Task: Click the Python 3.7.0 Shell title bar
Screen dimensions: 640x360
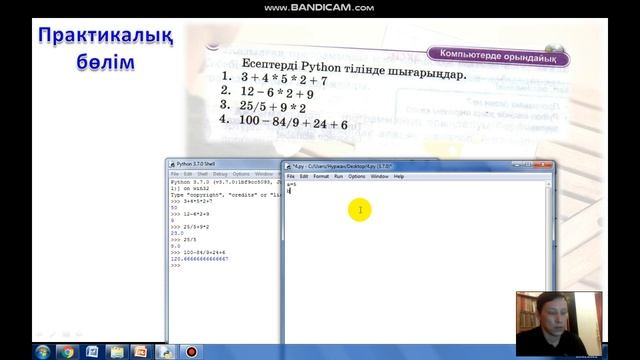Action: tap(224, 164)
